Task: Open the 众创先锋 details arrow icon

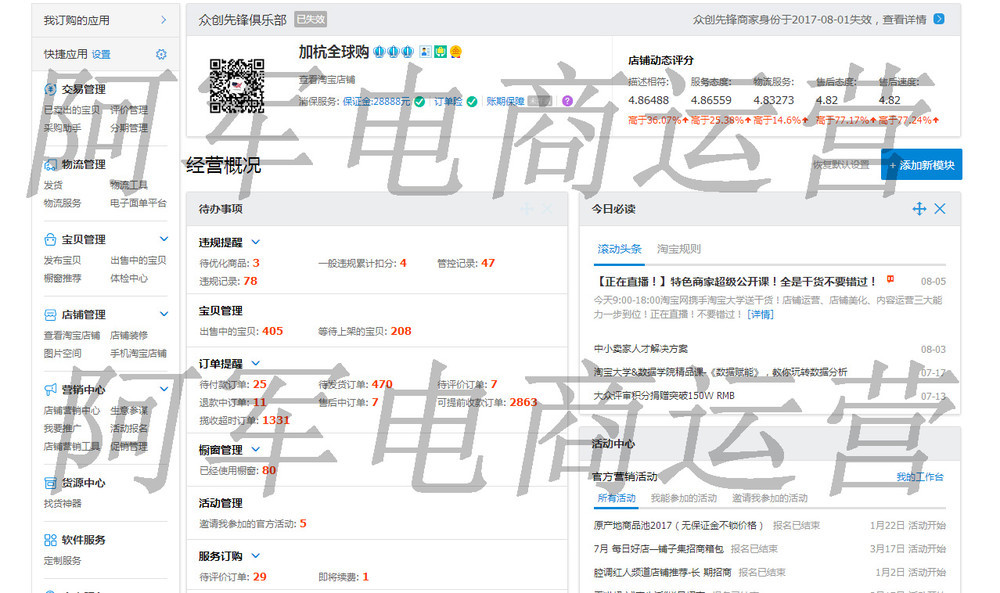Action: pos(939,19)
